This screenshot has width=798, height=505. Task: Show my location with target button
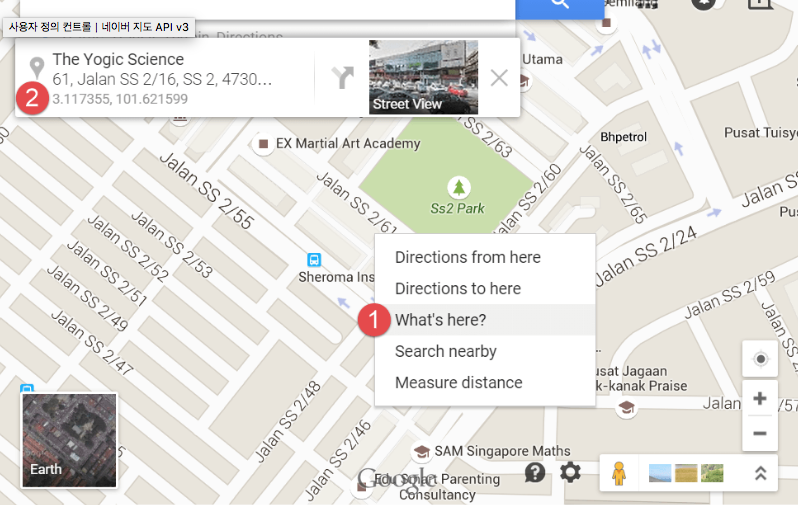pos(760,359)
